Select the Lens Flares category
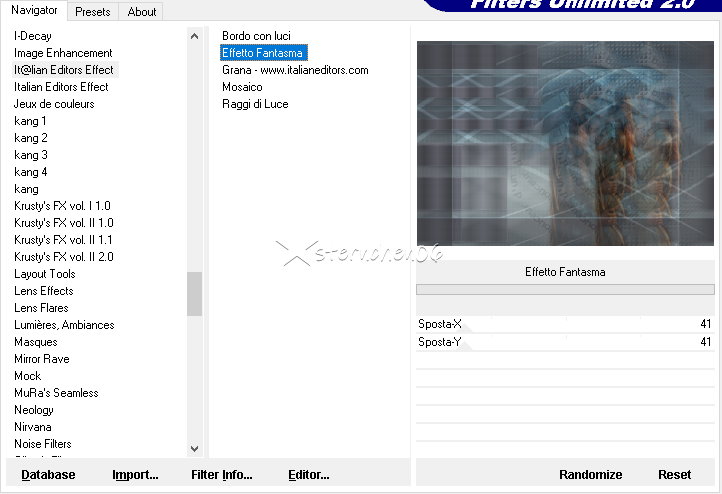The image size is (722, 494). [41, 308]
